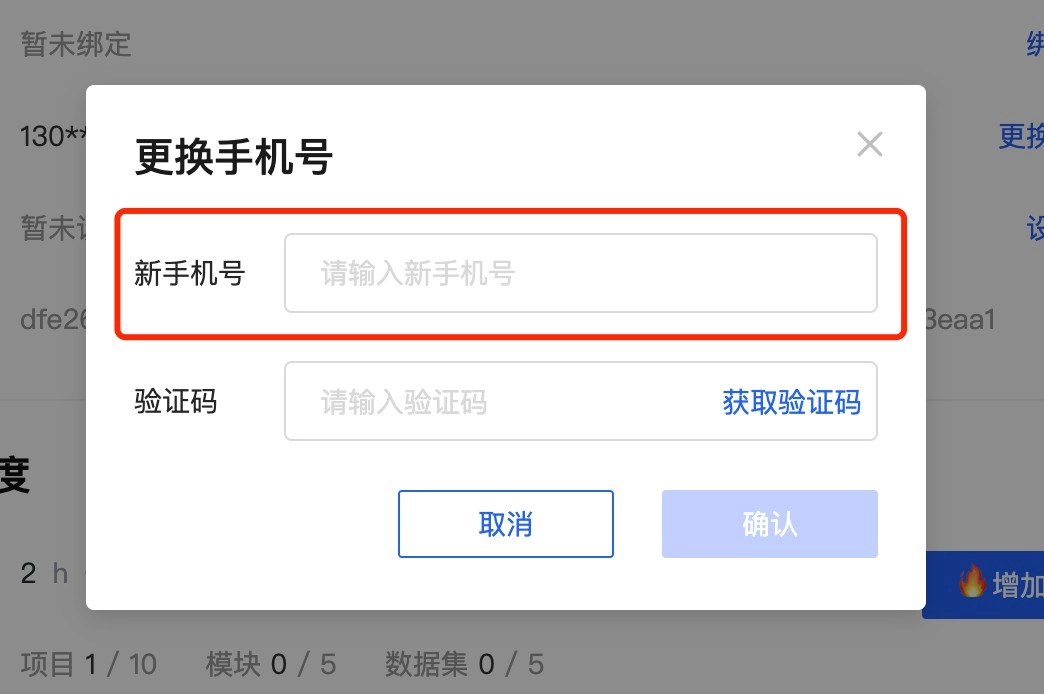The height and width of the screenshot is (694, 1044).
Task: Close the 更换手机号 dialog via the X icon
Action: click(x=869, y=144)
